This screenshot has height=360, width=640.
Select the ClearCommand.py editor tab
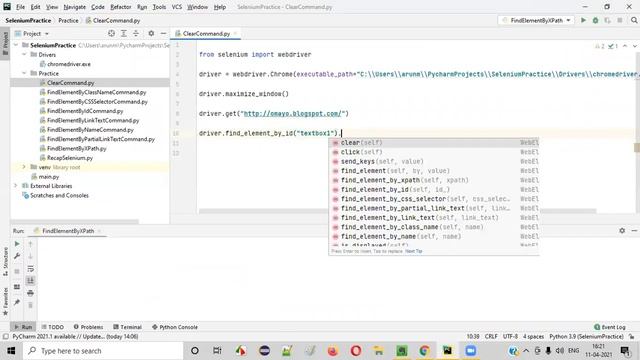pos(206,33)
